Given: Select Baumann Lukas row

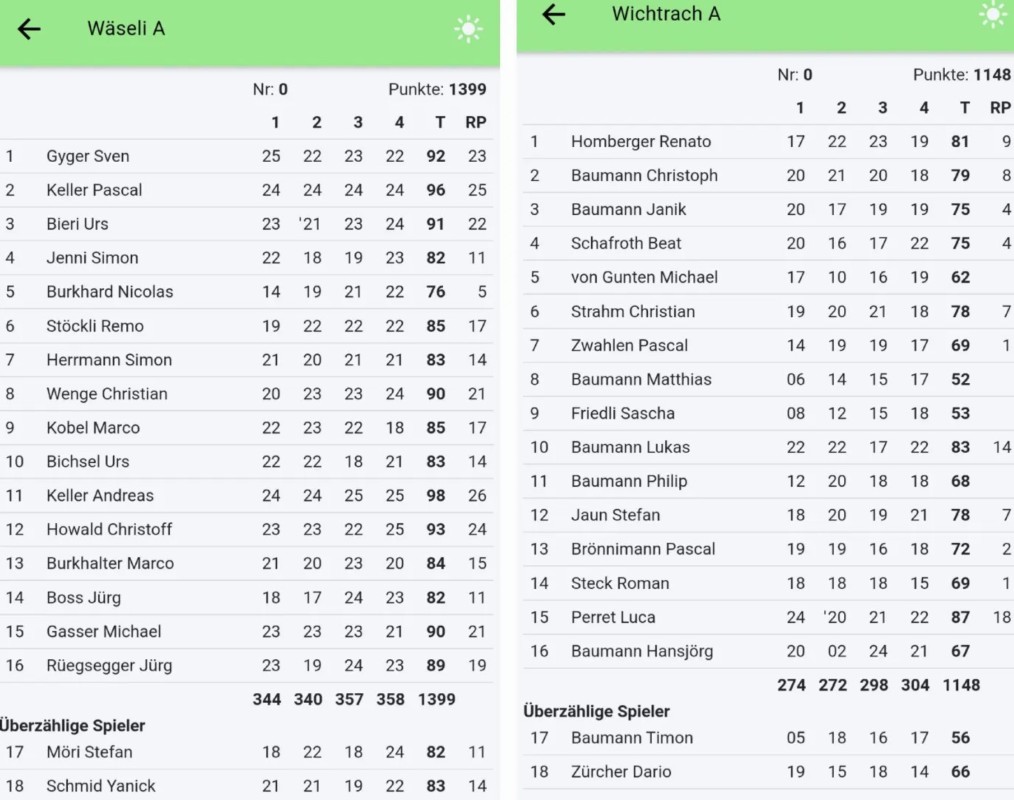Looking at the screenshot, I should tap(630, 448).
